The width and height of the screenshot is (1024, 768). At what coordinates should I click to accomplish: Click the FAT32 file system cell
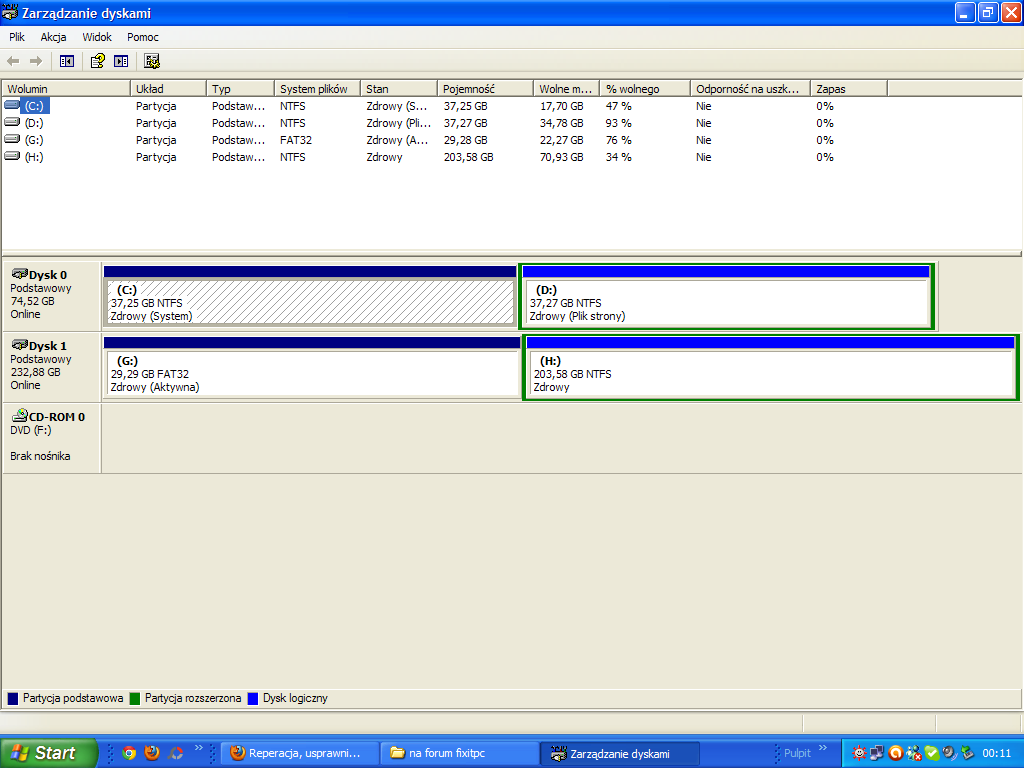click(296, 140)
